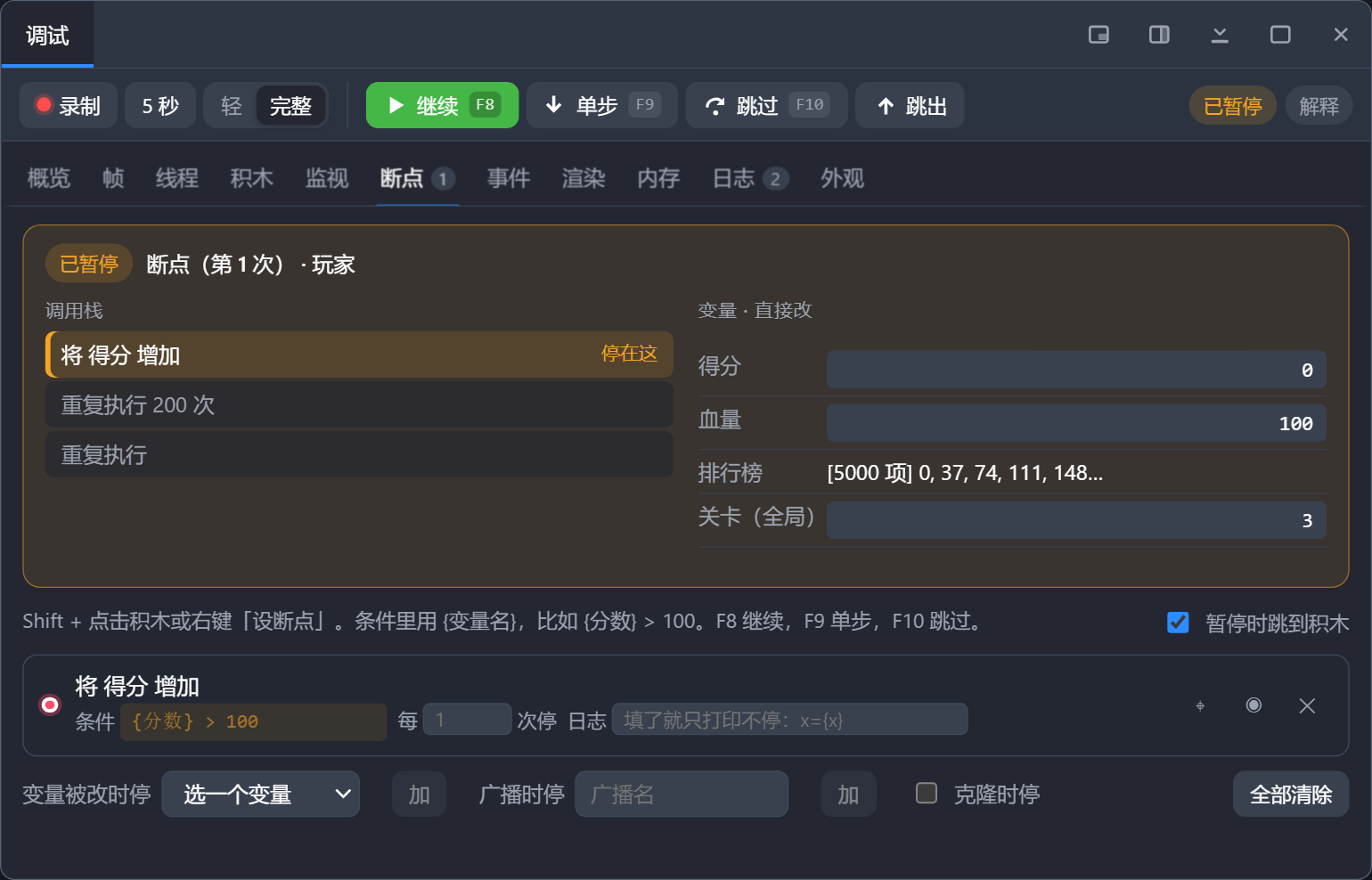Open the 外观 tab
Viewport: 1372px width, 880px height.
842,178
